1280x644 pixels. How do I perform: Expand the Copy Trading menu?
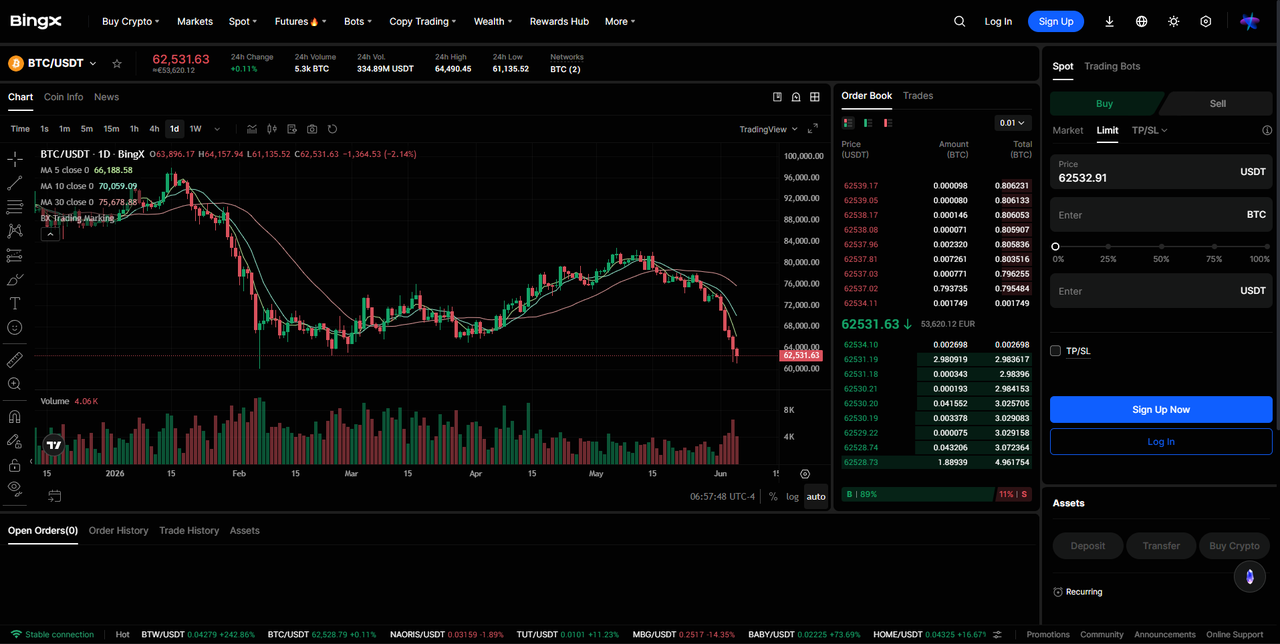tap(422, 21)
